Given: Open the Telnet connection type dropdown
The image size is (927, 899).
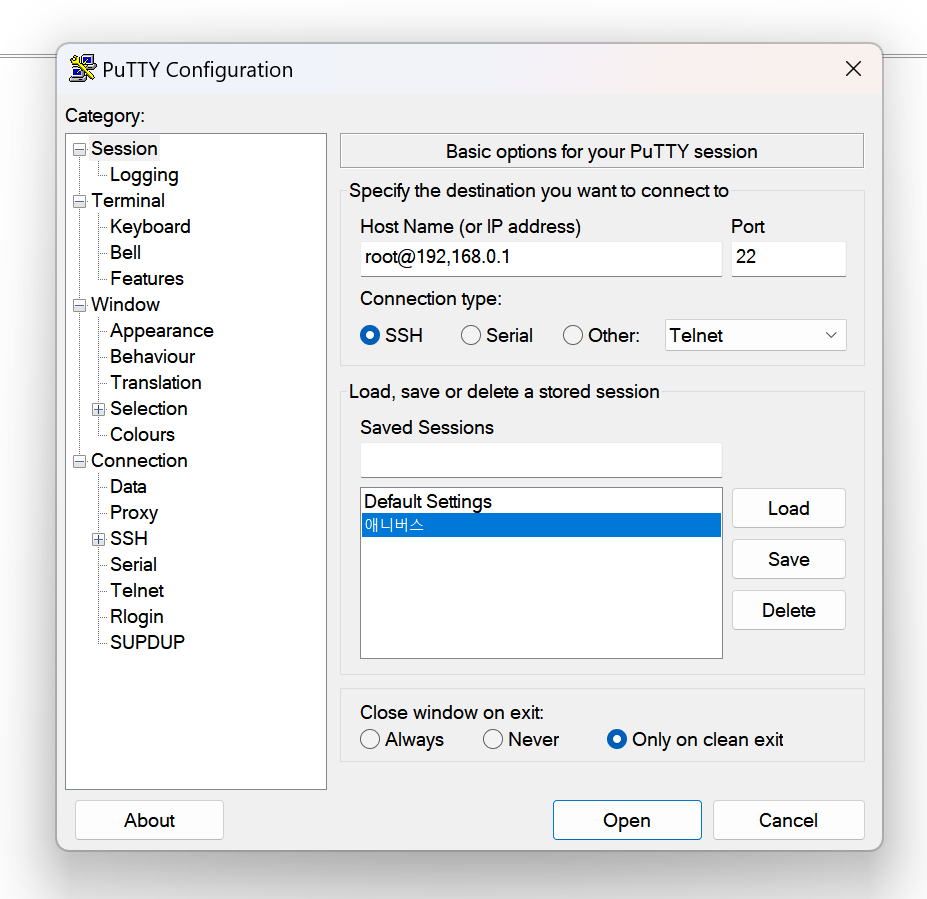Looking at the screenshot, I should [755, 335].
